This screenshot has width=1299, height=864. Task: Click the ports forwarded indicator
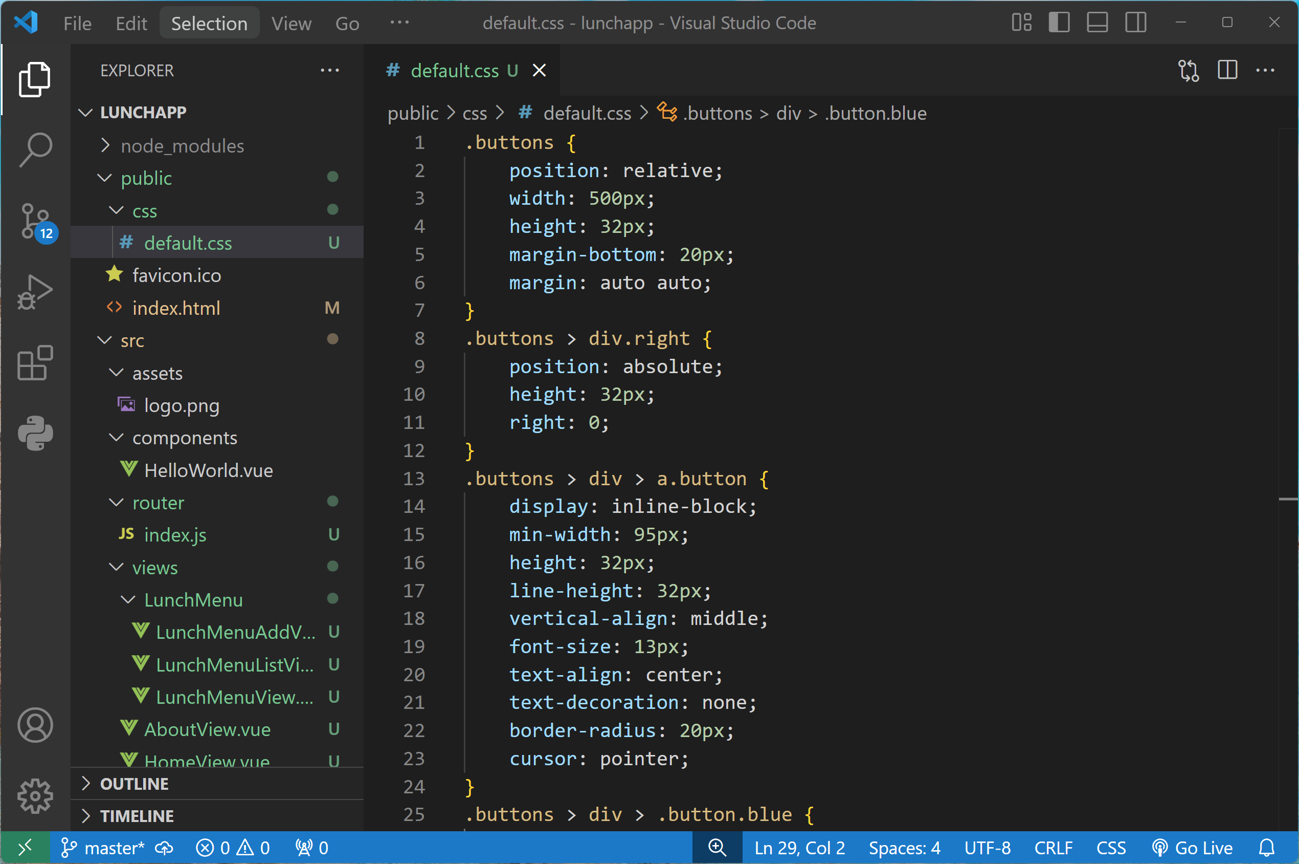[312, 848]
